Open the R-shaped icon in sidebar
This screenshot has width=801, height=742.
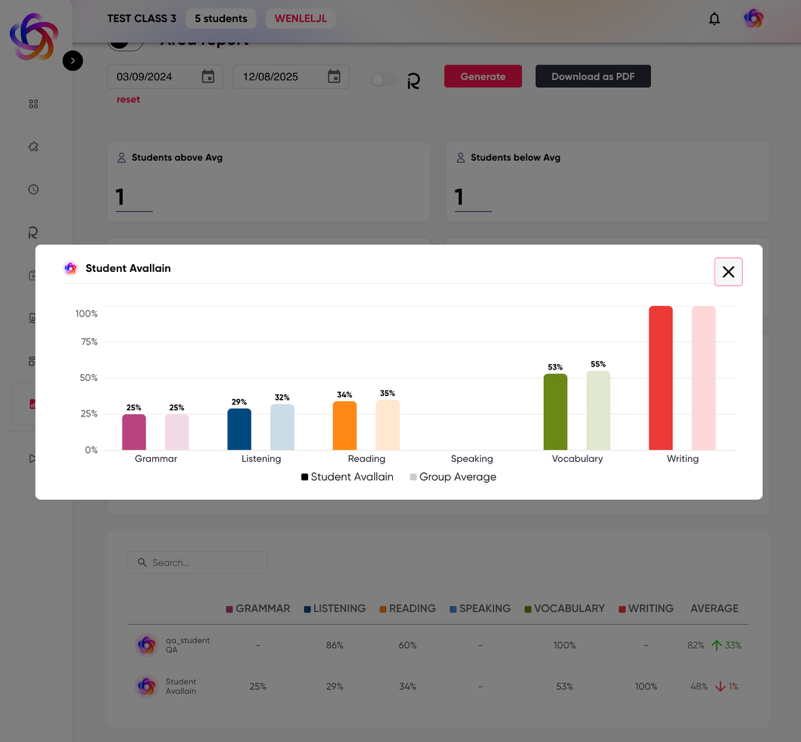[33, 233]
